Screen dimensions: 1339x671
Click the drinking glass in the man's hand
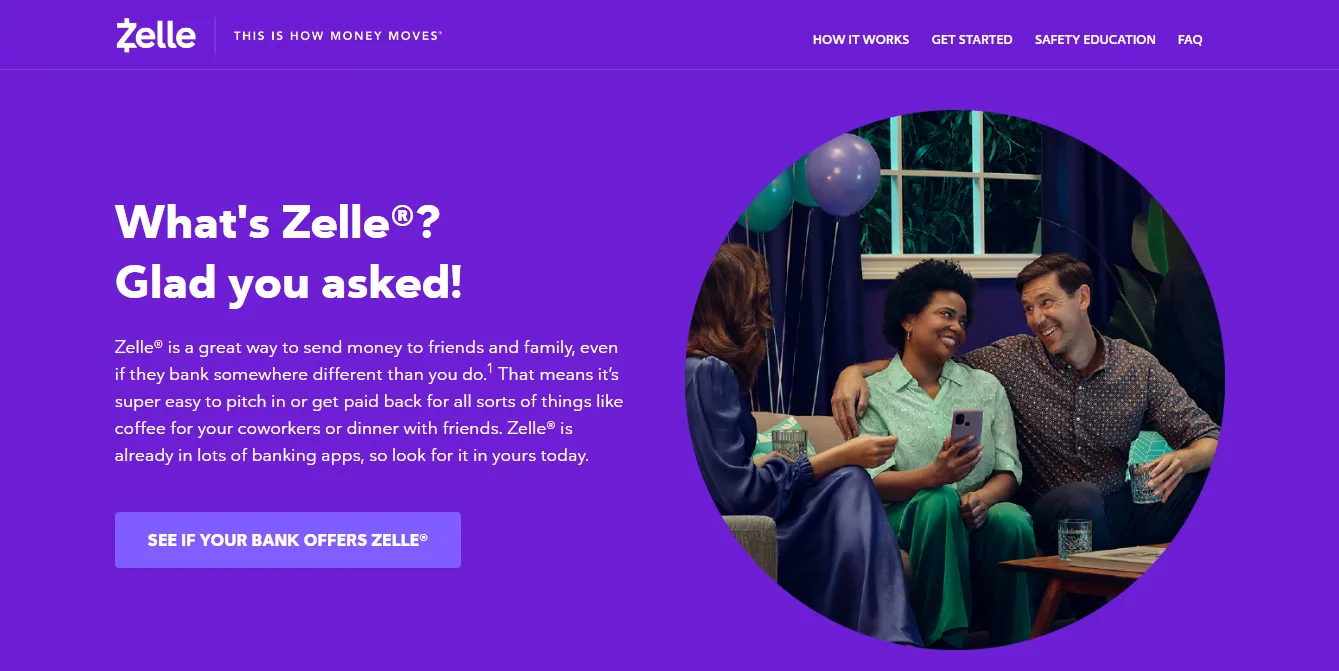[1145, 482]
